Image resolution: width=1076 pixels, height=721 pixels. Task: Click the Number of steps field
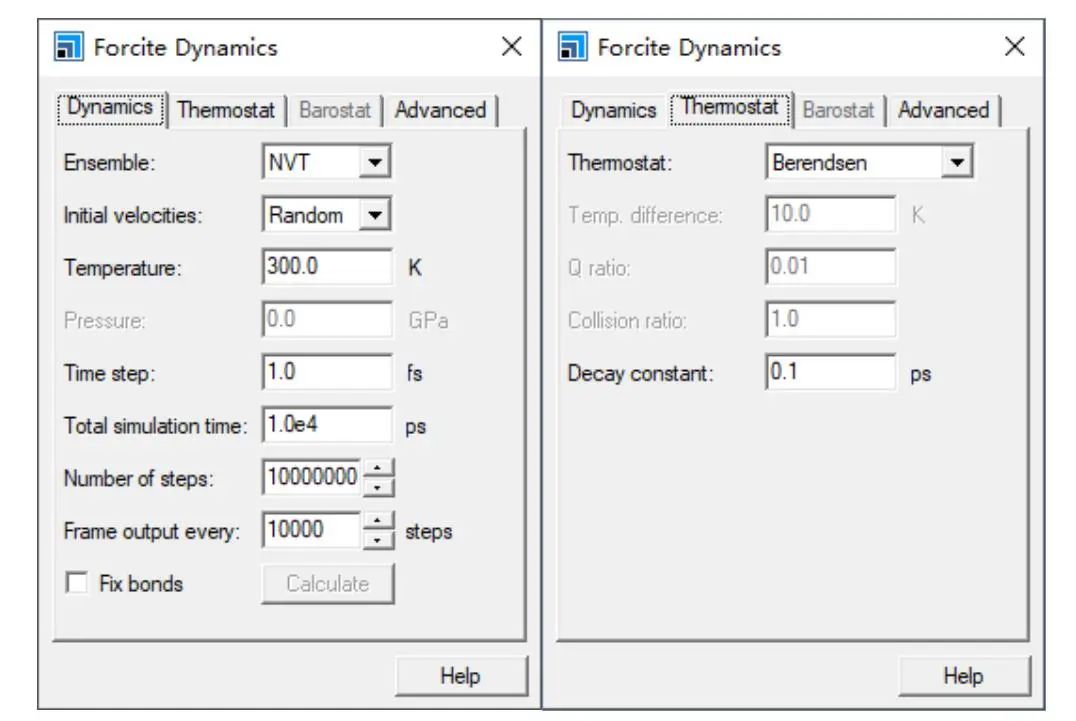coord(312,477)
